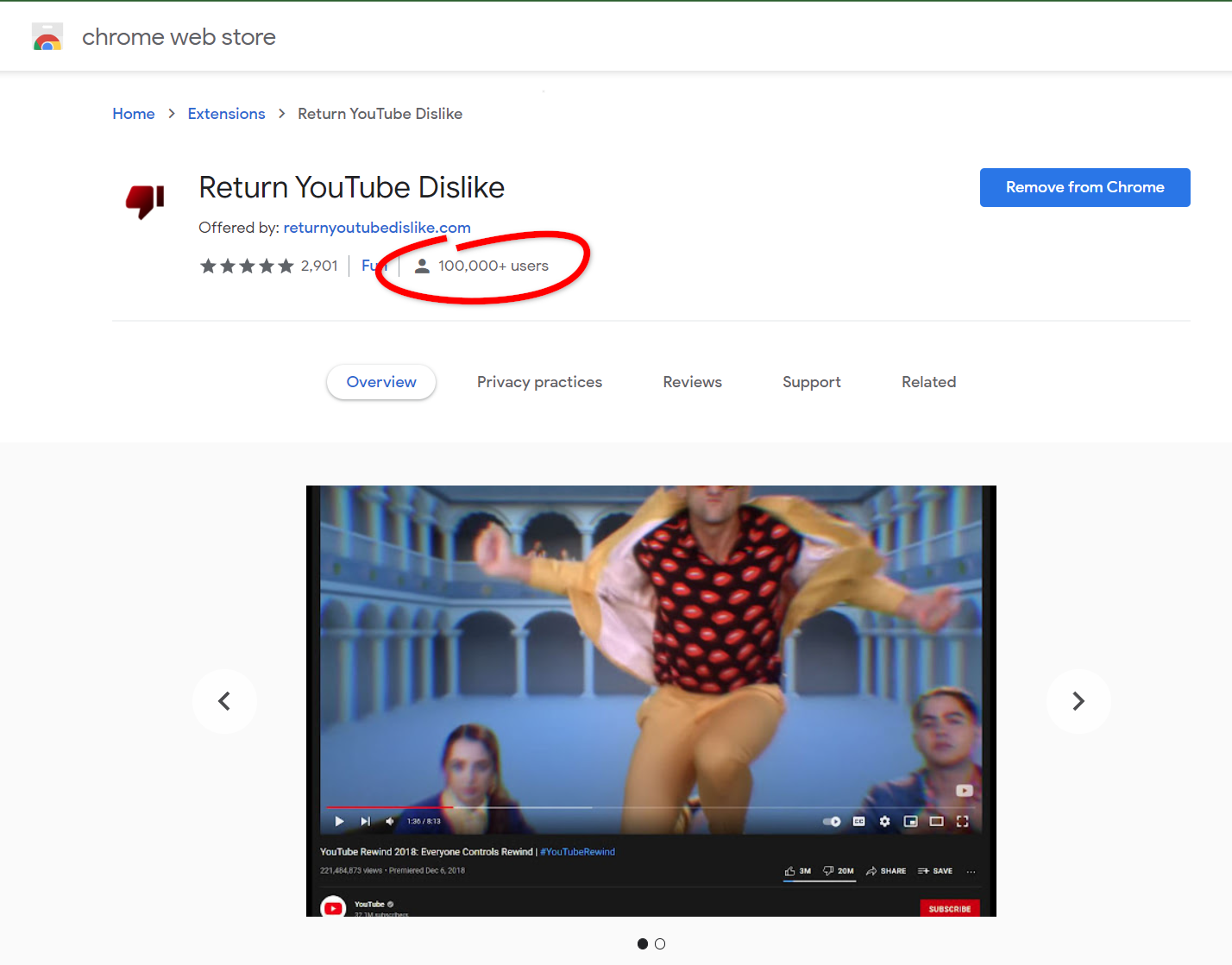Go to the Extensions breadcrumb link
The height and width of the screenshot is (965, 1232).
(x=226, y=114)
